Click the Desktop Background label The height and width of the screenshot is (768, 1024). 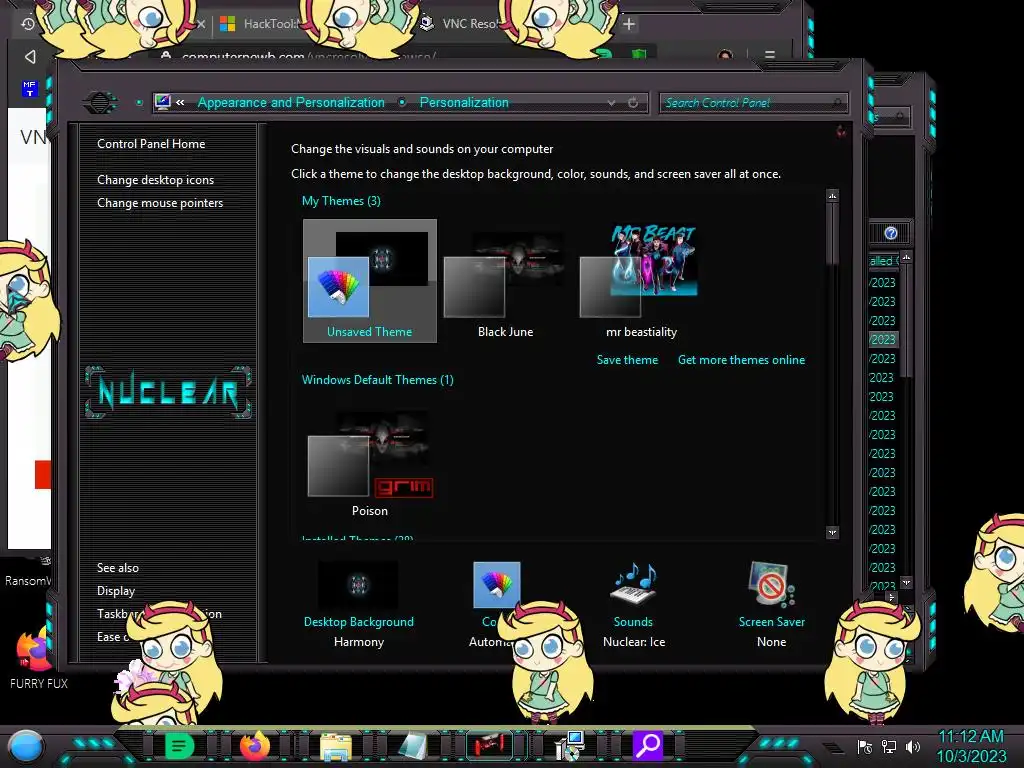click(359, 622)
